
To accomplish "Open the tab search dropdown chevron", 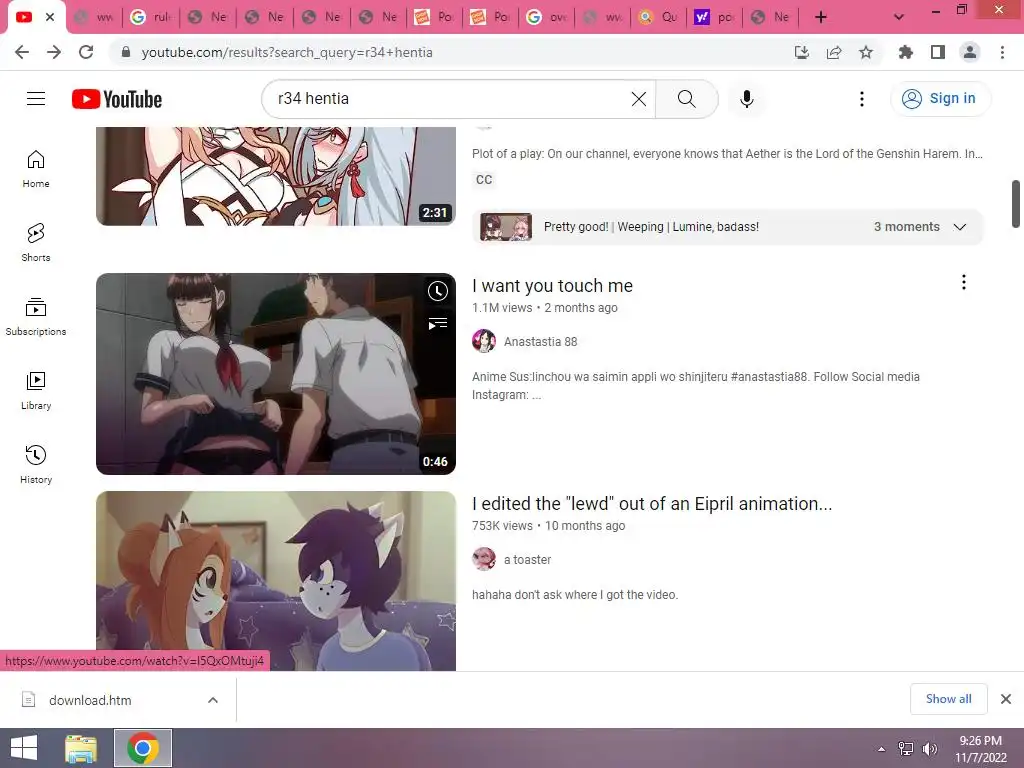I will click(899, 17).
